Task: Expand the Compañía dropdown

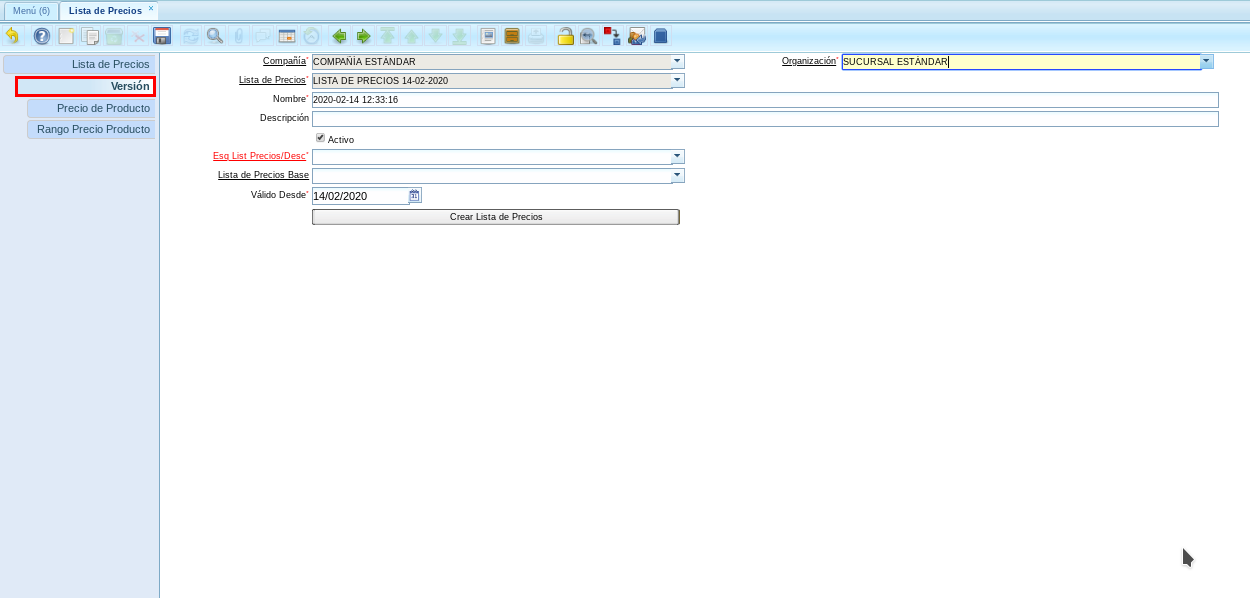Action: (x=678, y=61)
